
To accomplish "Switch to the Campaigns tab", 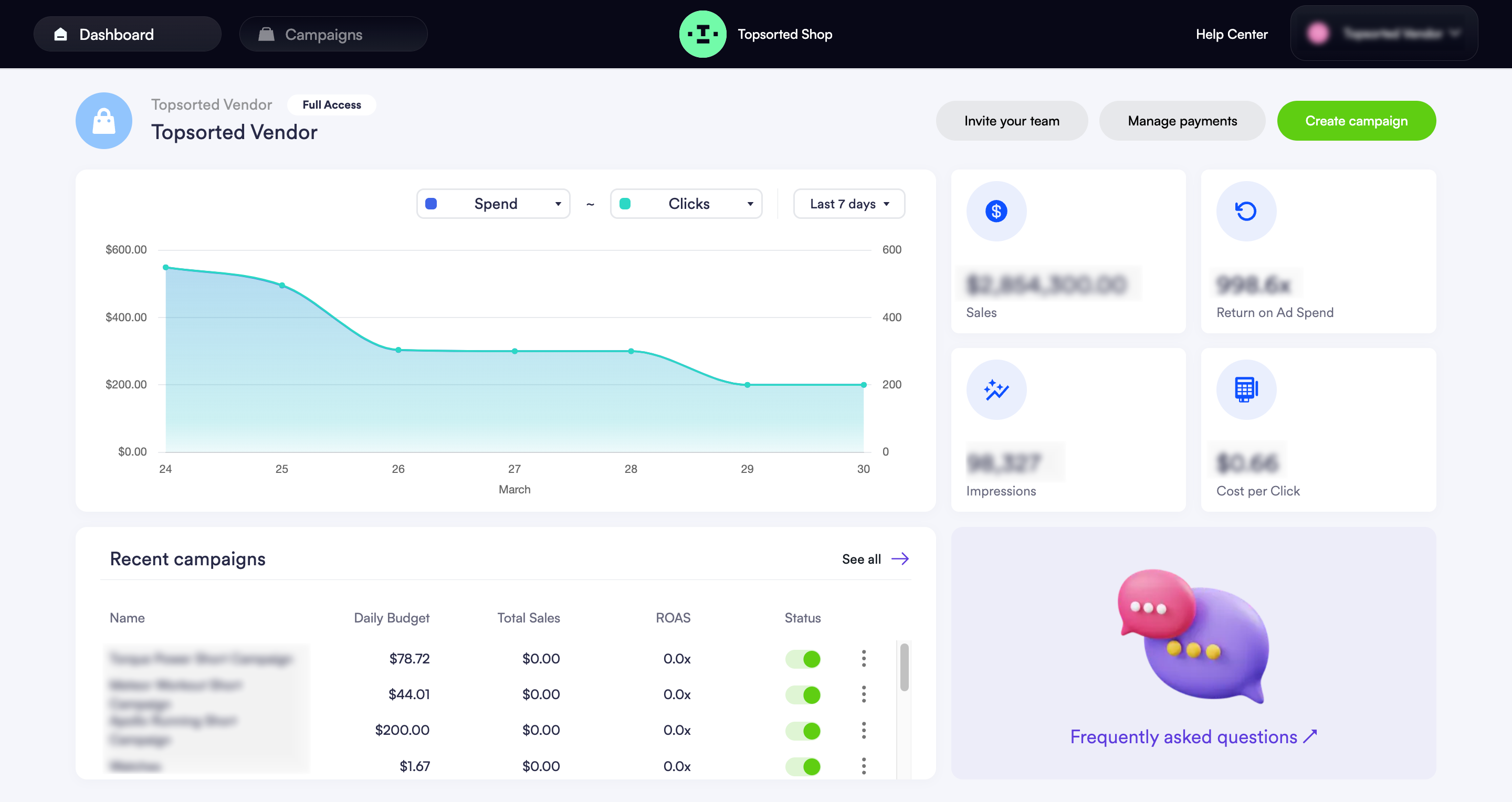I will tap(333, 34).
